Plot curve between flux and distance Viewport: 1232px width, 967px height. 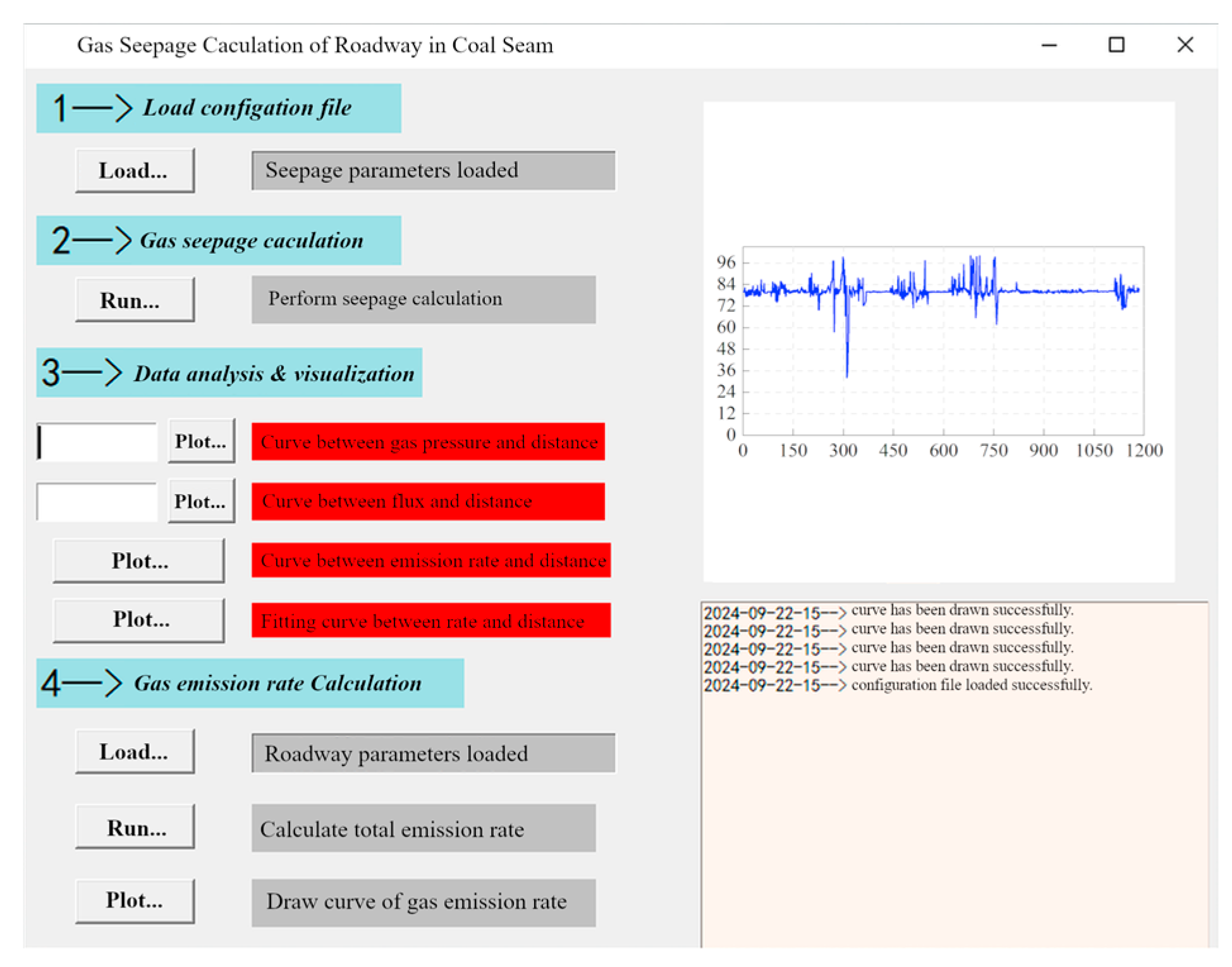200,501
